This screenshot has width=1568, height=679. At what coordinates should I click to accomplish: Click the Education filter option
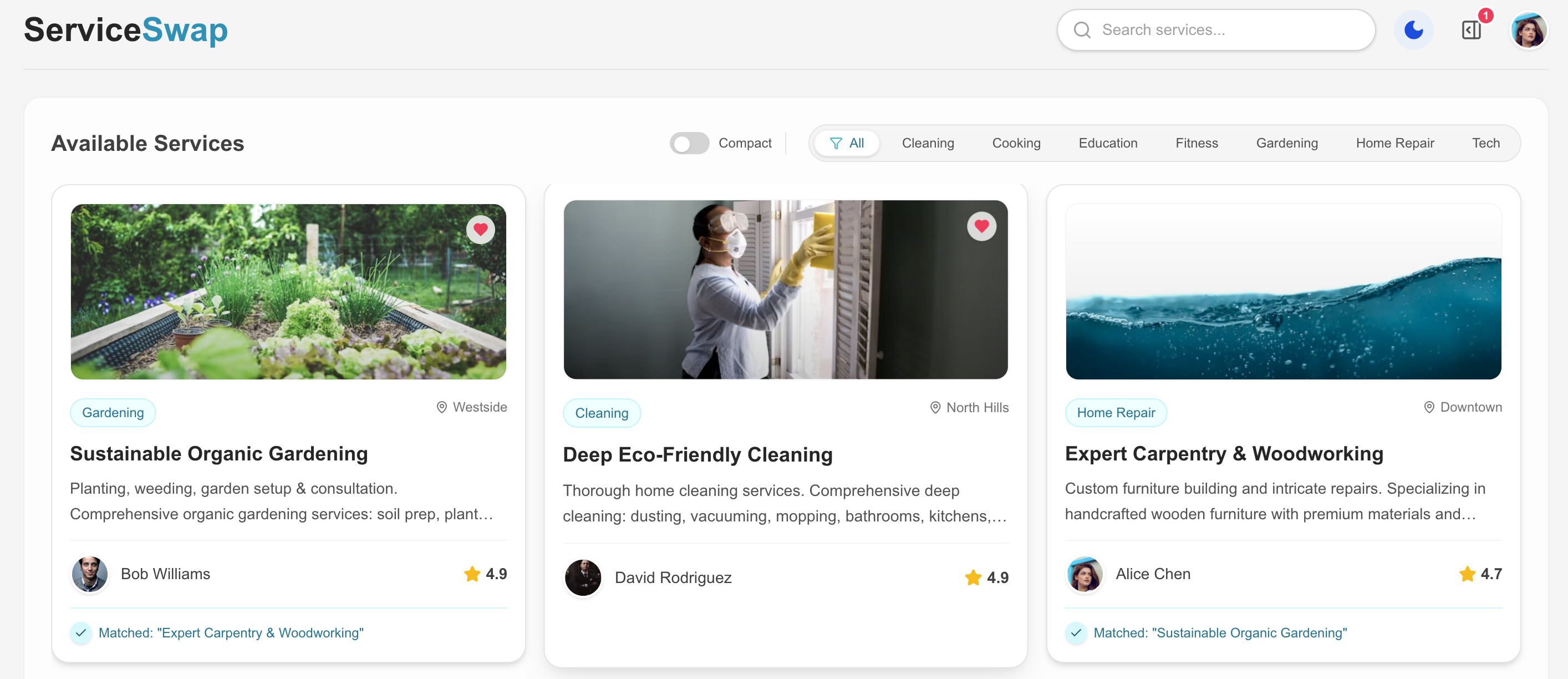pyautogui.click(x=1108, y=143)
